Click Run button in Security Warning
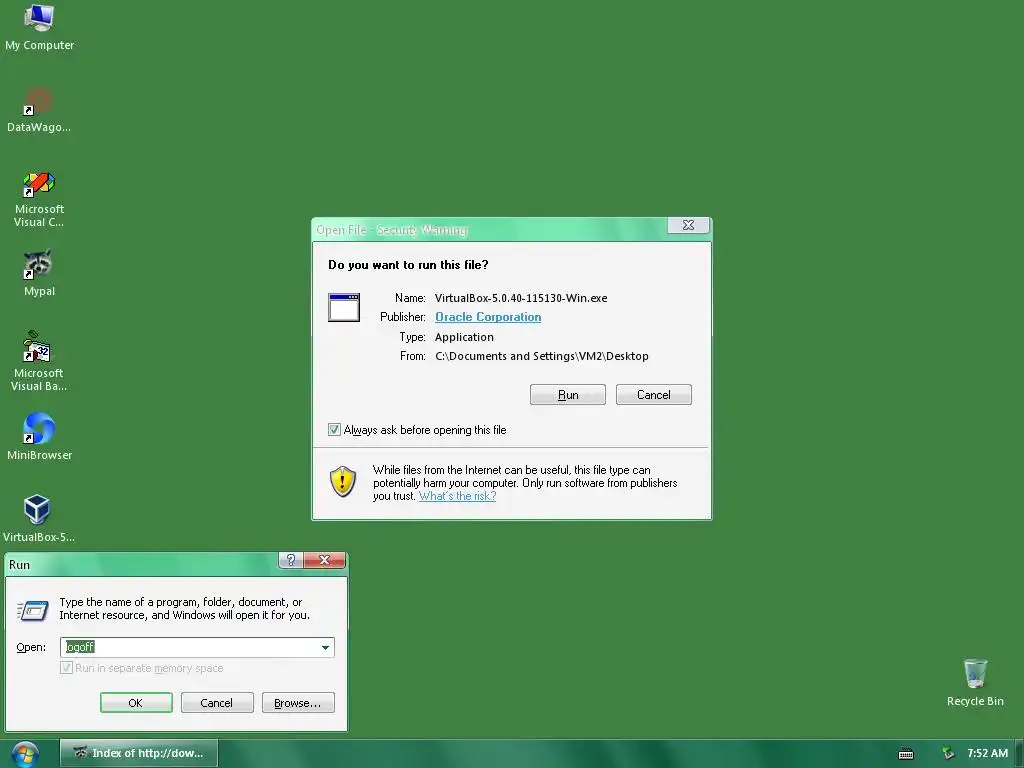 pos(568,394)
